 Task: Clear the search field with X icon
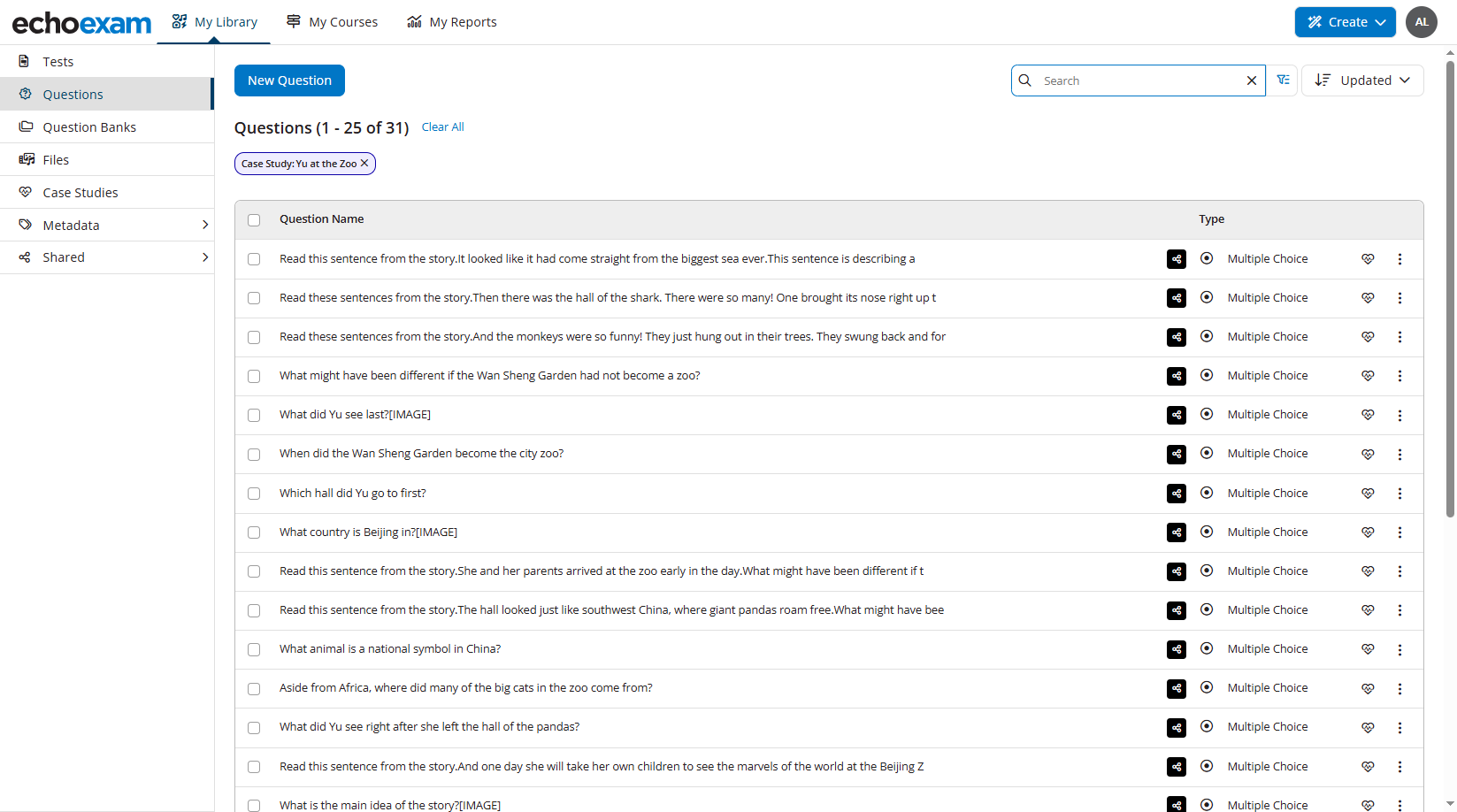click(1251, 80)
